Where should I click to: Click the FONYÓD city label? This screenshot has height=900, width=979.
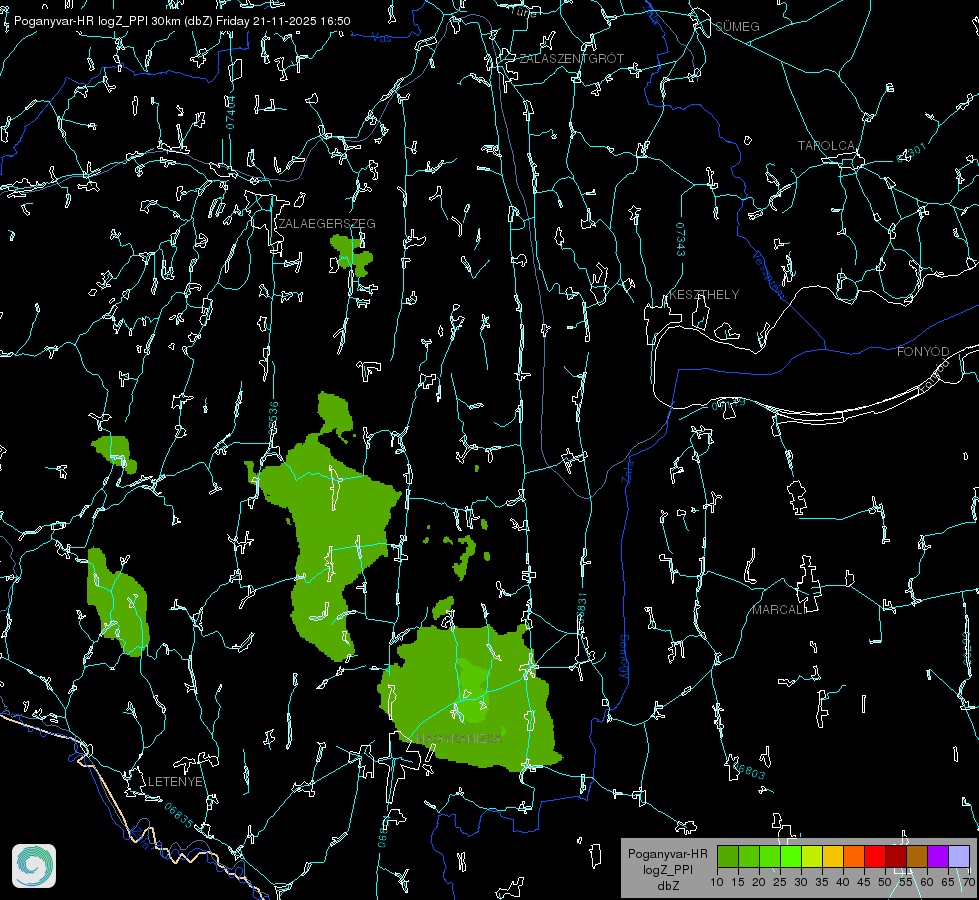click(x=923, y=352)
